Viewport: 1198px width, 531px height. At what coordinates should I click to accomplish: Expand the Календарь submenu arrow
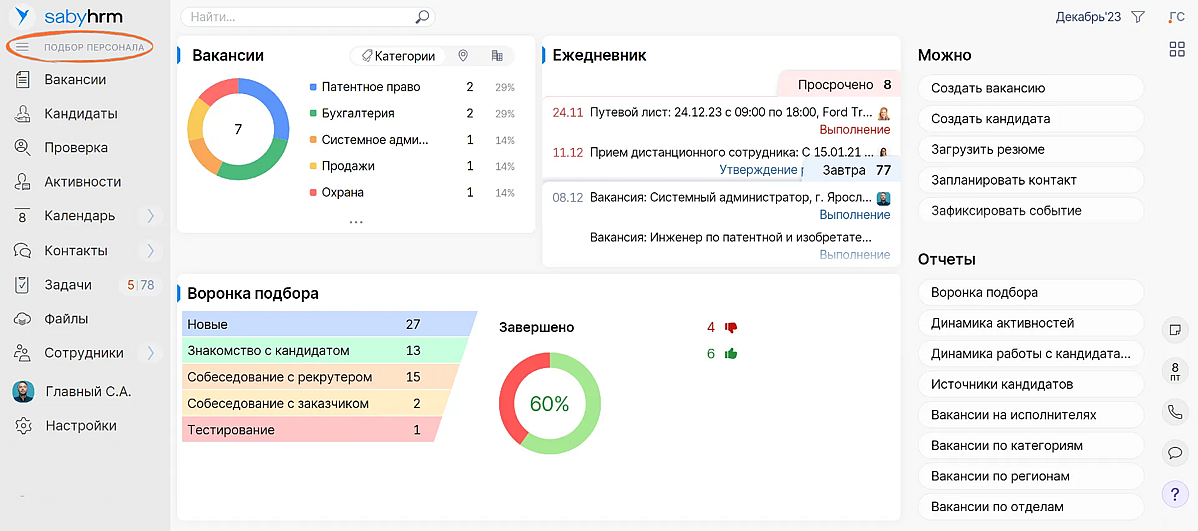(x=150, y=216)
